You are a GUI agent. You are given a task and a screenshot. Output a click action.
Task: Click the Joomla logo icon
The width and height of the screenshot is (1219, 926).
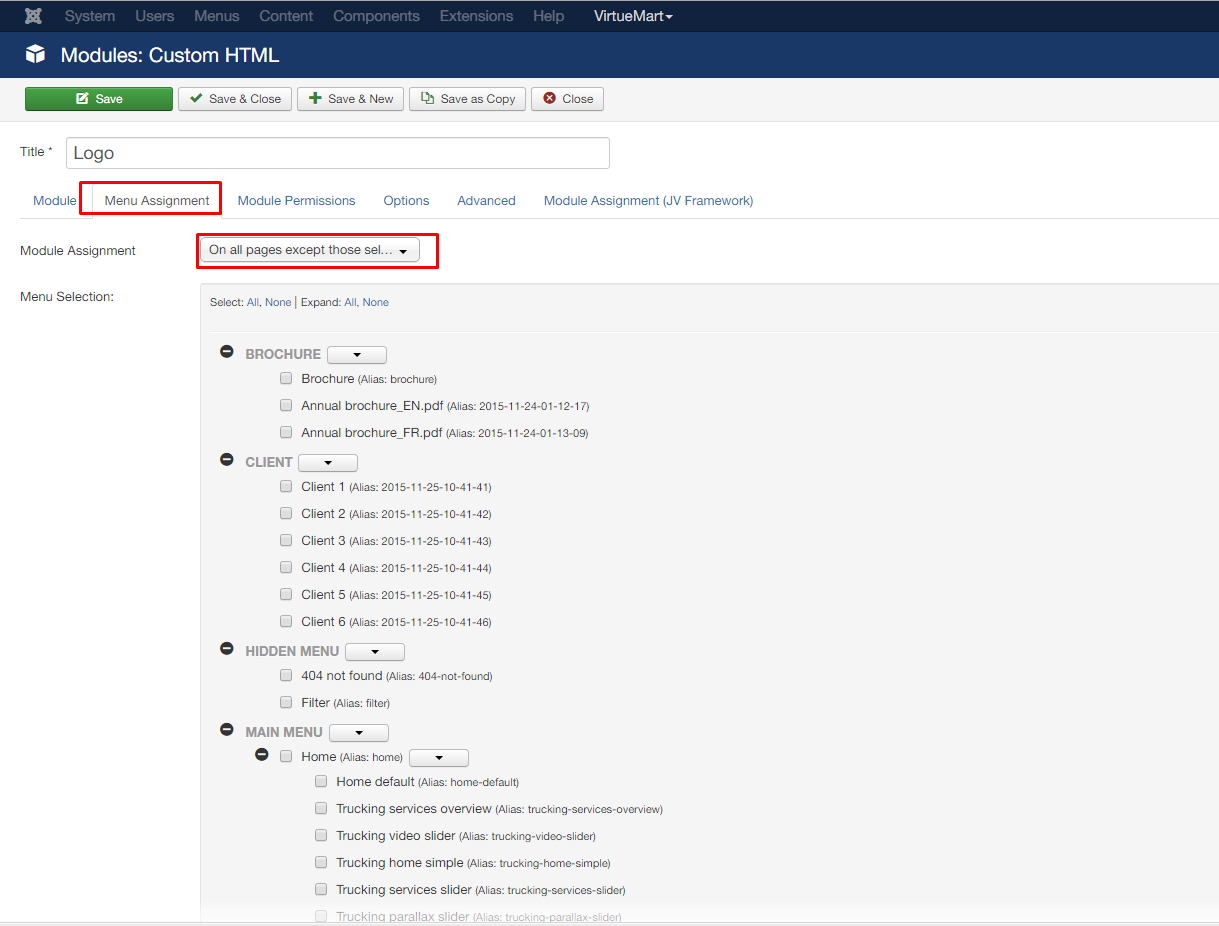(x=33, y=16)
